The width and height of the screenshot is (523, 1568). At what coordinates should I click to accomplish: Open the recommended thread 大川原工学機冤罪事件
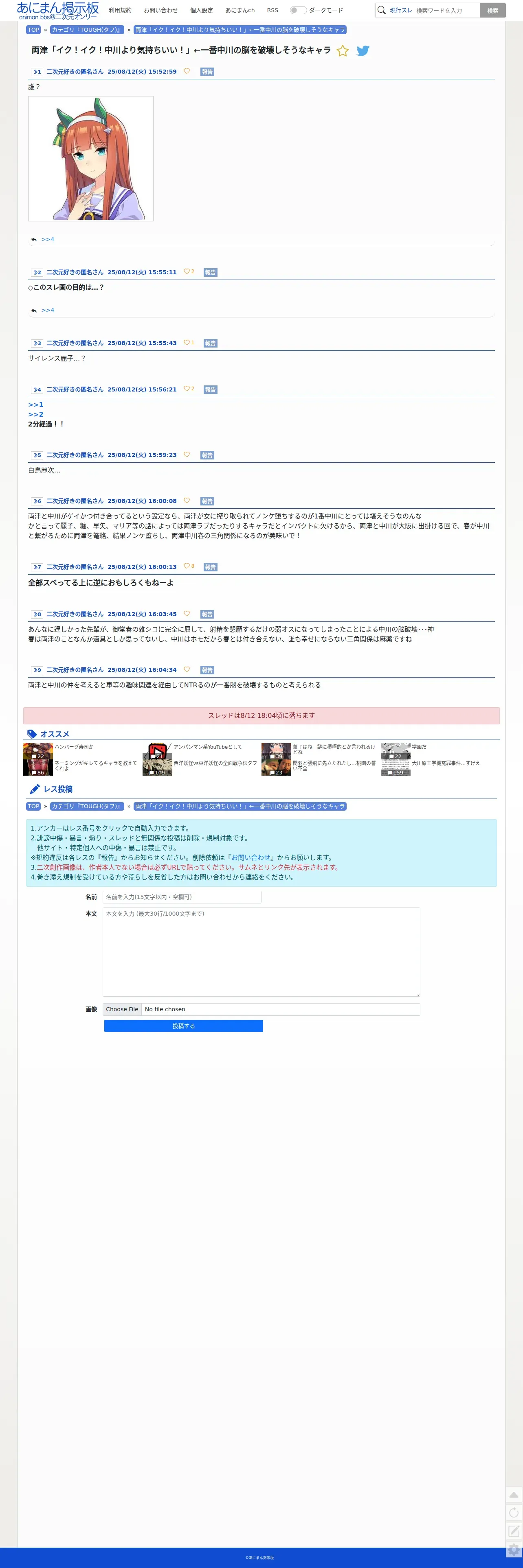point(446,763)
